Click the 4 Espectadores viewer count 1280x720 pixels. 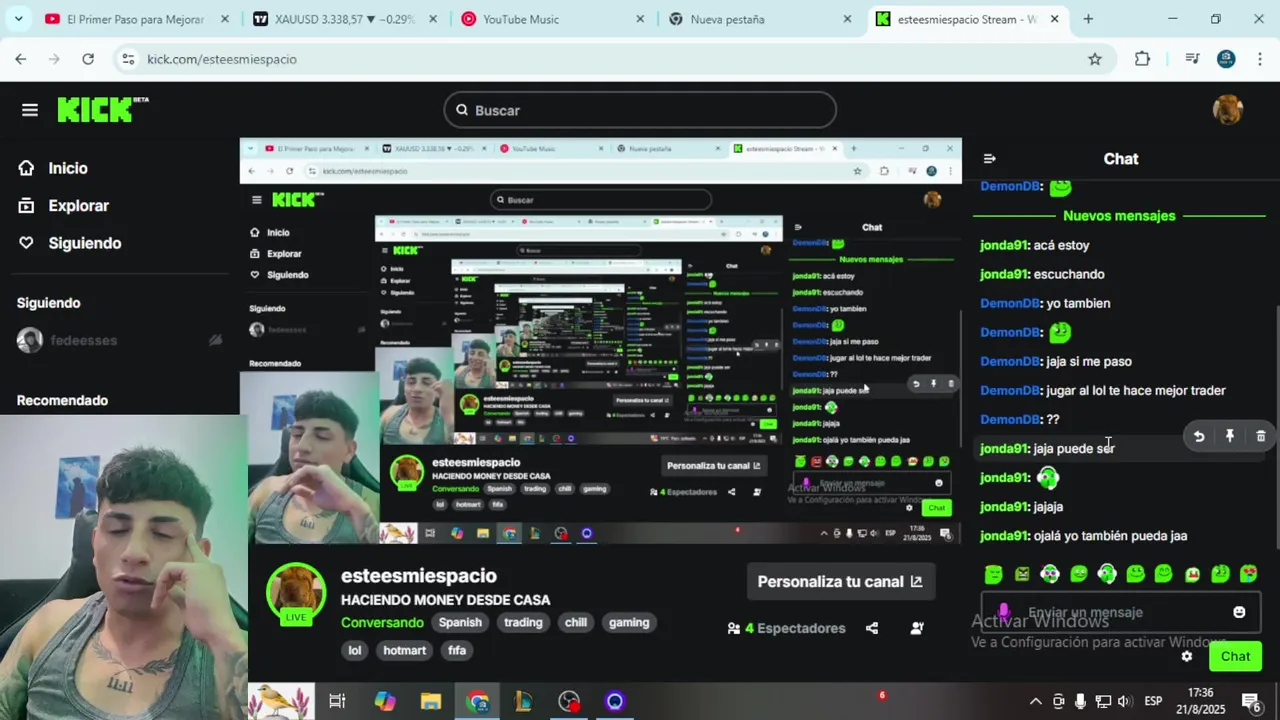(787, 628)
